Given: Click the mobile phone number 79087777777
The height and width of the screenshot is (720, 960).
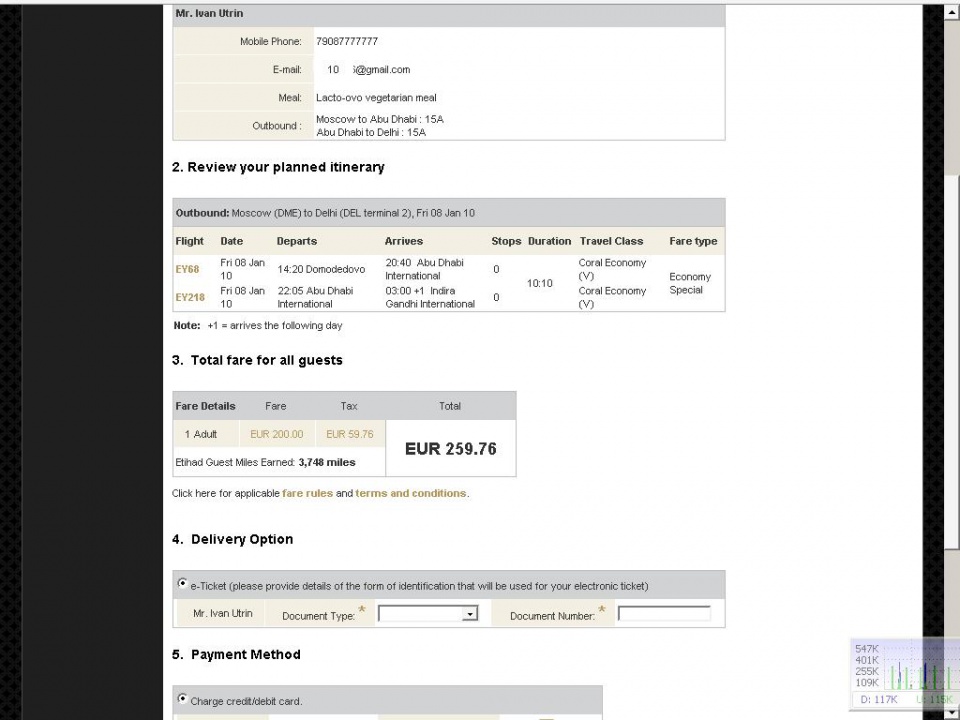Looking at the screenshot, I should tap(347, 42).
